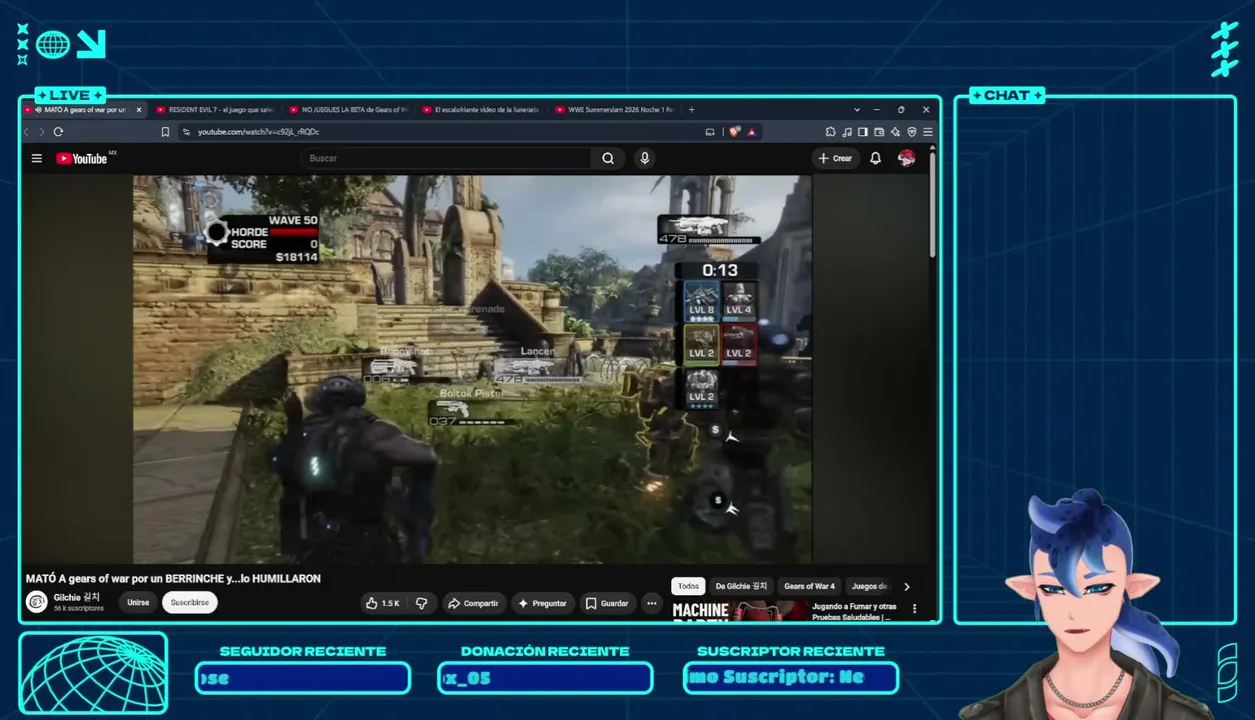The width and height of the screenshot is (1255, 720).
Task: Toggle the browser sidebar panel icon
Action: (x=862, y=132)
